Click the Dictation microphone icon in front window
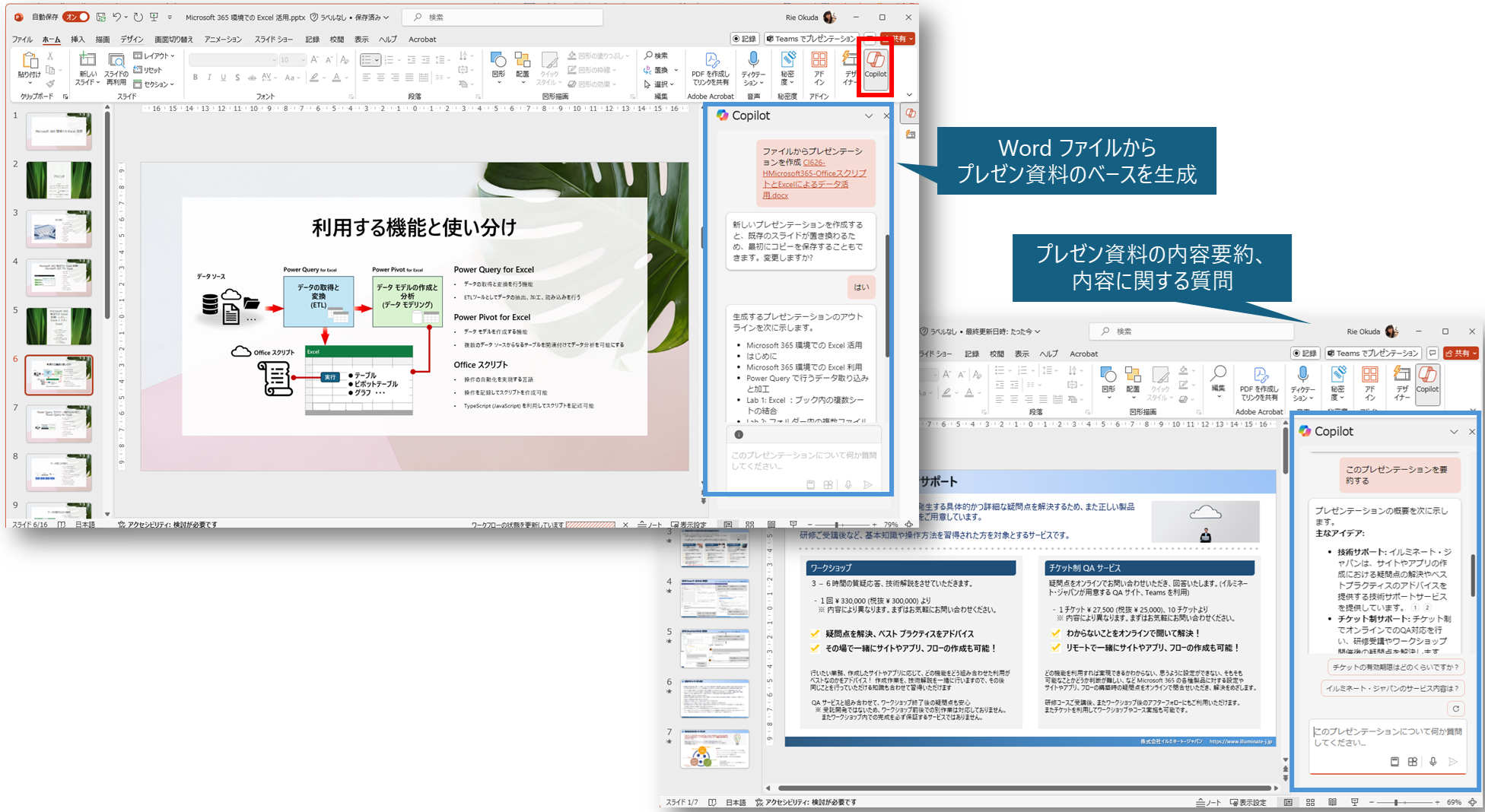 coord(753,60)
